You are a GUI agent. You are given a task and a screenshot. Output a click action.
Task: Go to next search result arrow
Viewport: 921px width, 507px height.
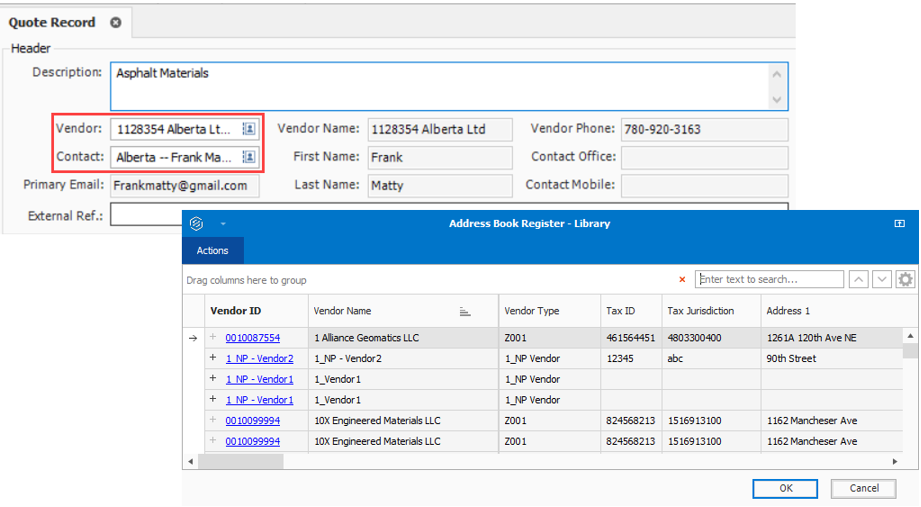[x=882, y=280]
